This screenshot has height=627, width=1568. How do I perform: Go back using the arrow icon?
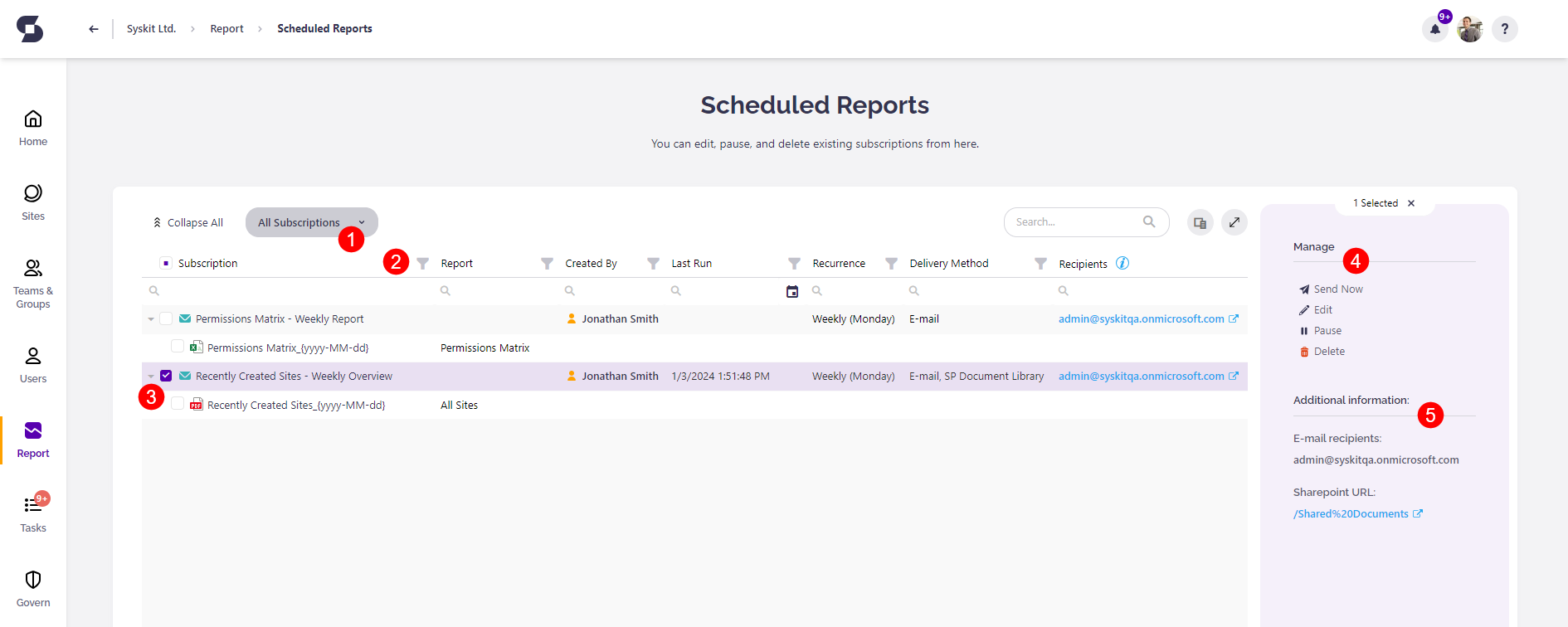(x=94, y=29)
